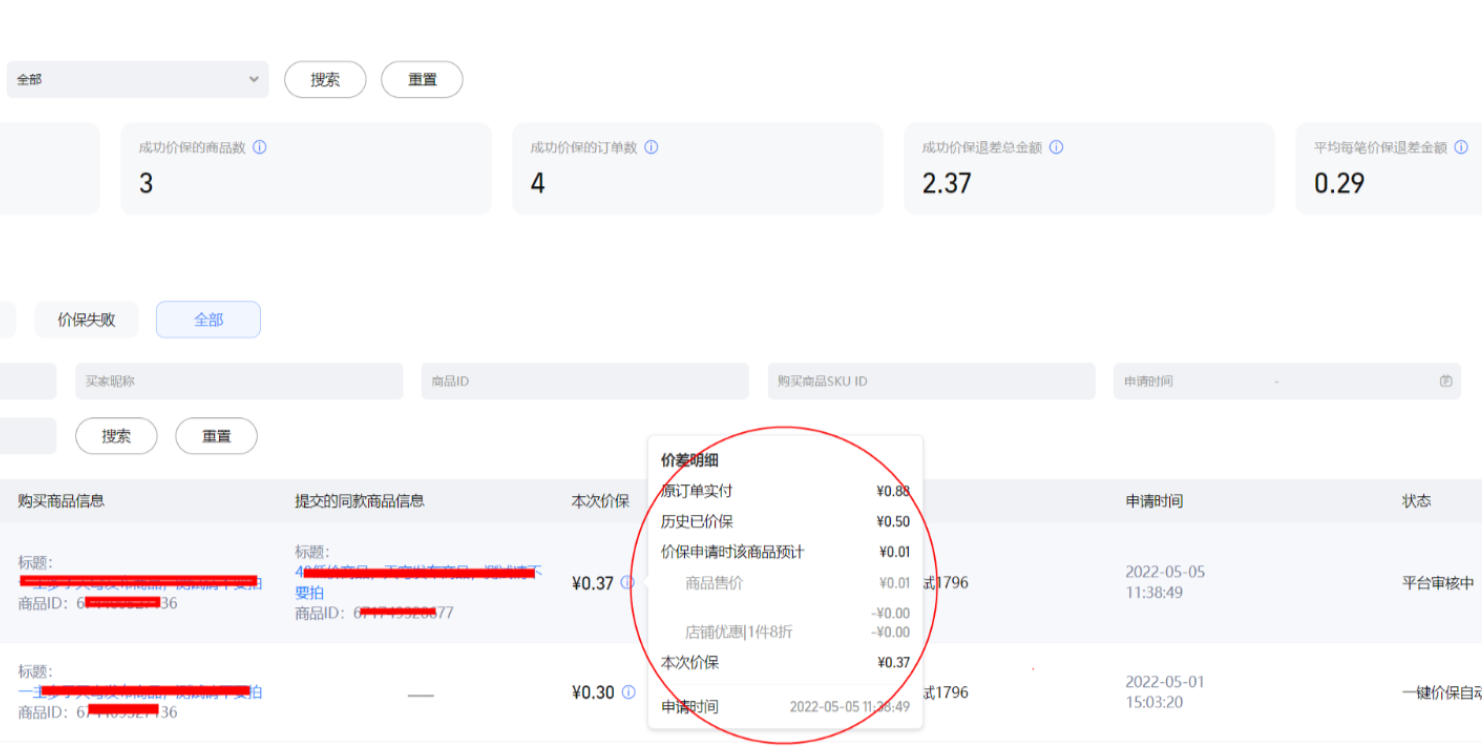Click the value 3 under 成功价保的商品数
Image resolution: width=1482 pixels, height=746 pixels.
point(146,183)
